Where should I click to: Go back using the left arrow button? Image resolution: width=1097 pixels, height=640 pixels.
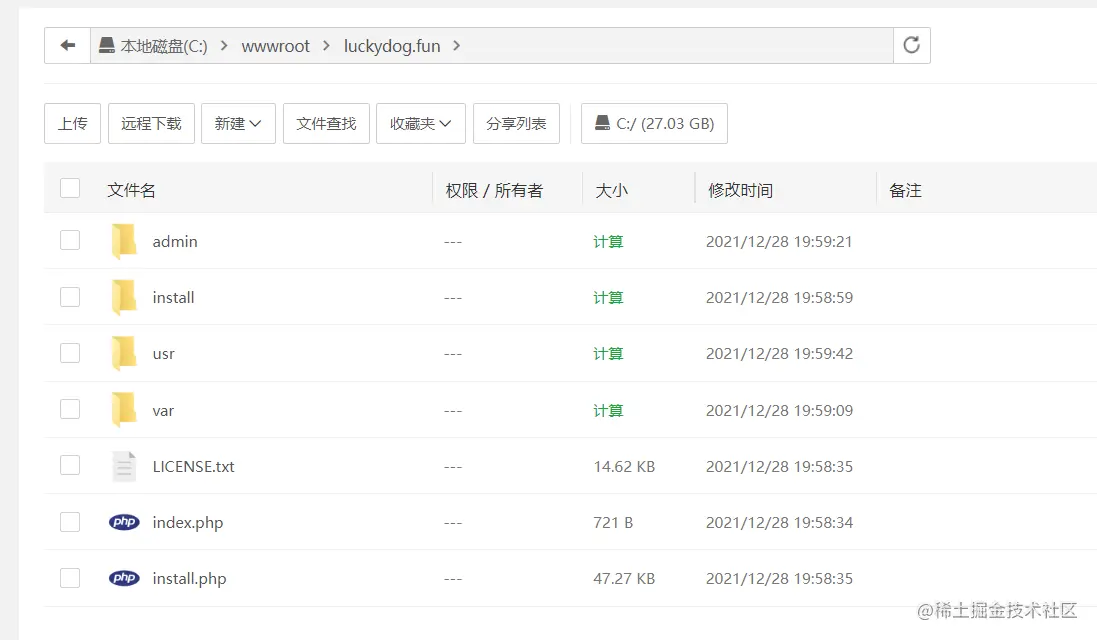67,45
